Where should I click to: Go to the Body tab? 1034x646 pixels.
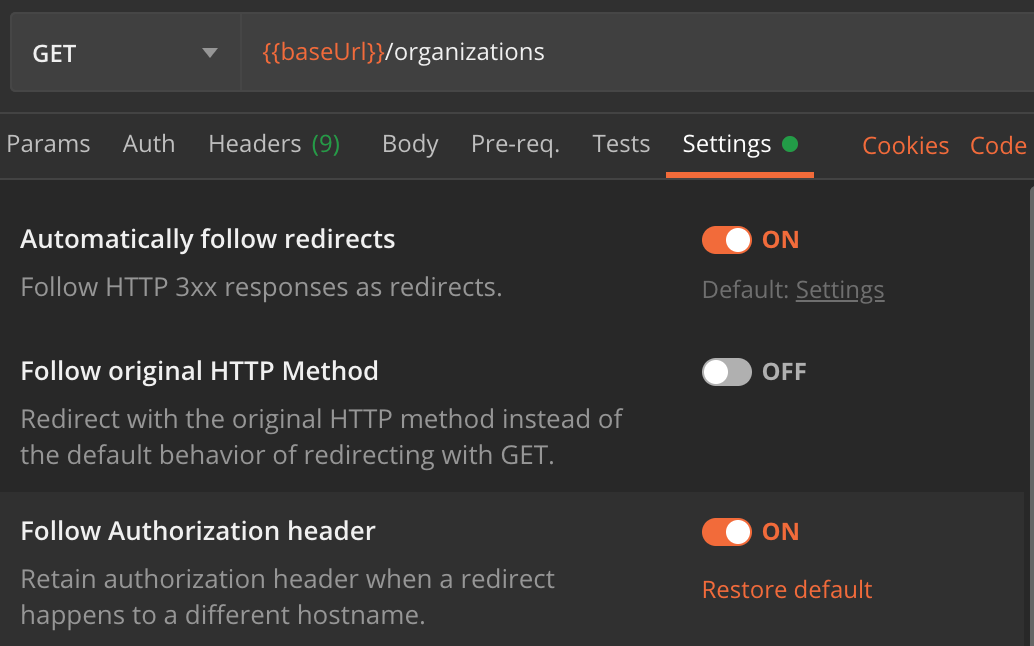tap(410, 145)
